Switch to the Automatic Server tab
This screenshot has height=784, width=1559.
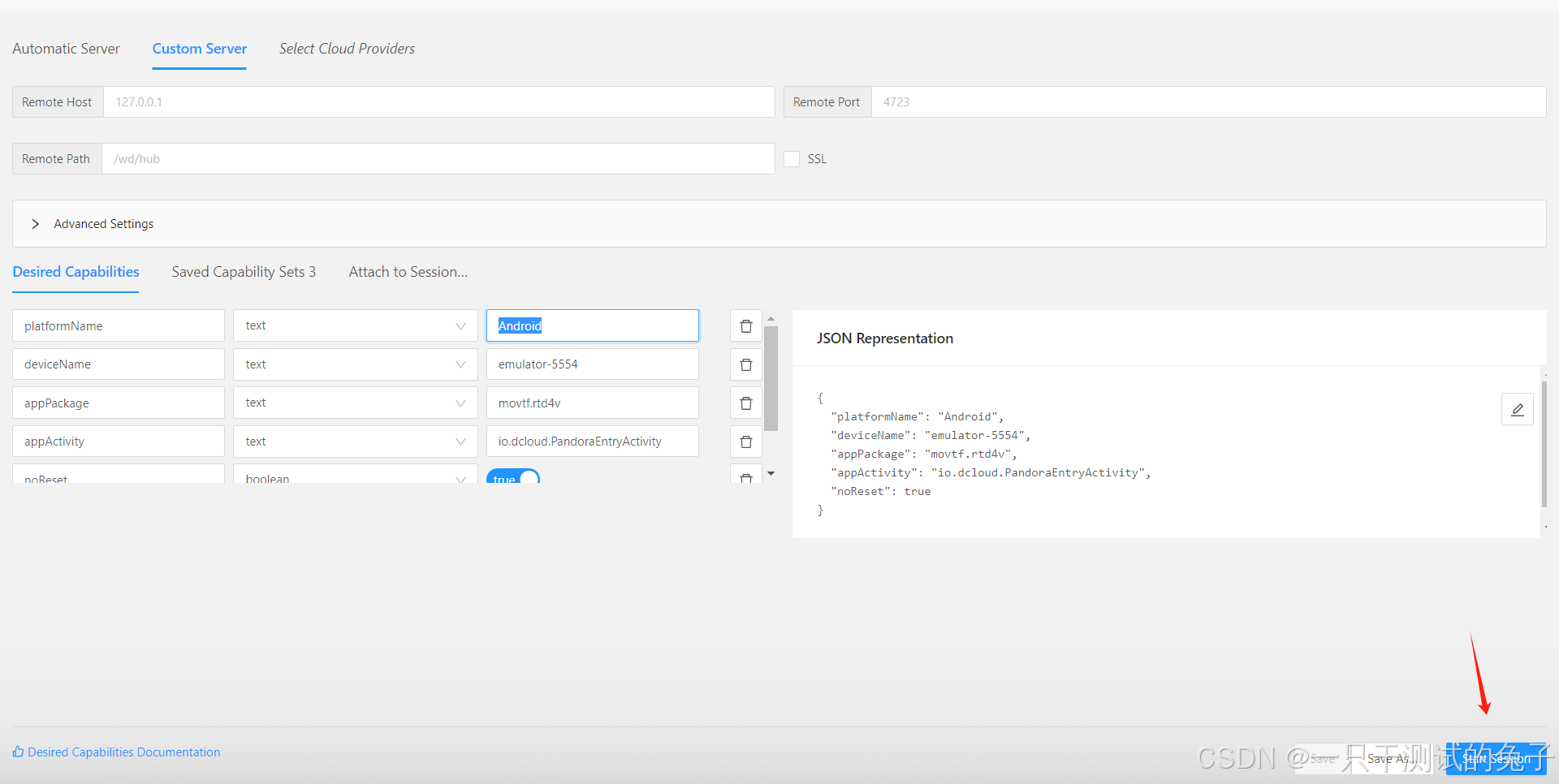66,49
